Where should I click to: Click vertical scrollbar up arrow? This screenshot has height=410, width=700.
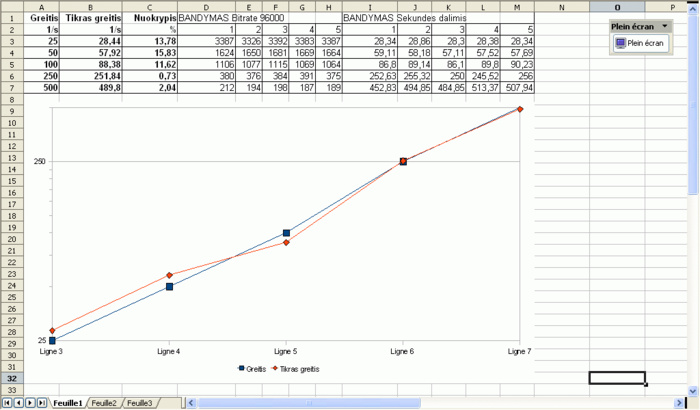693,8
